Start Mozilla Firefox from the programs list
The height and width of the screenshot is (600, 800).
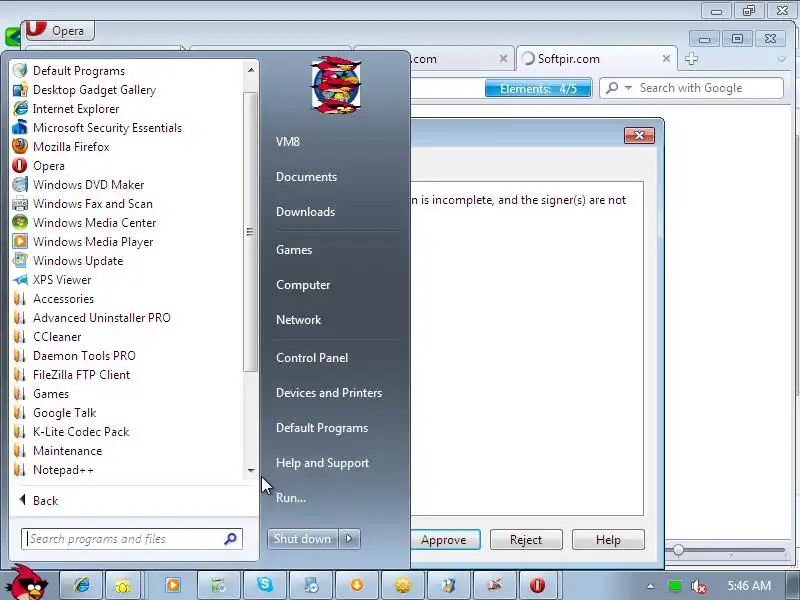(x=71, y=147)
